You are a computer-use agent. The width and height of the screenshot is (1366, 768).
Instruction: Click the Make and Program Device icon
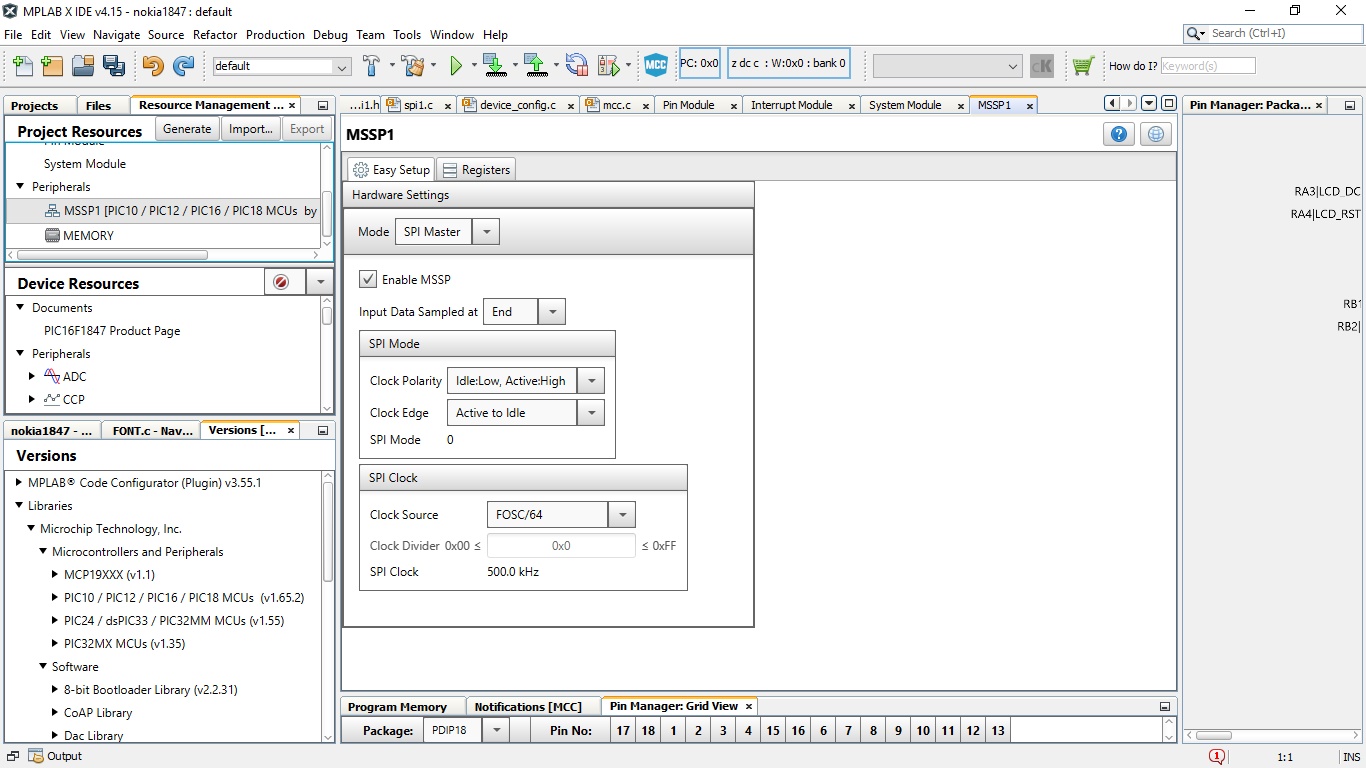tap(494, 66)
